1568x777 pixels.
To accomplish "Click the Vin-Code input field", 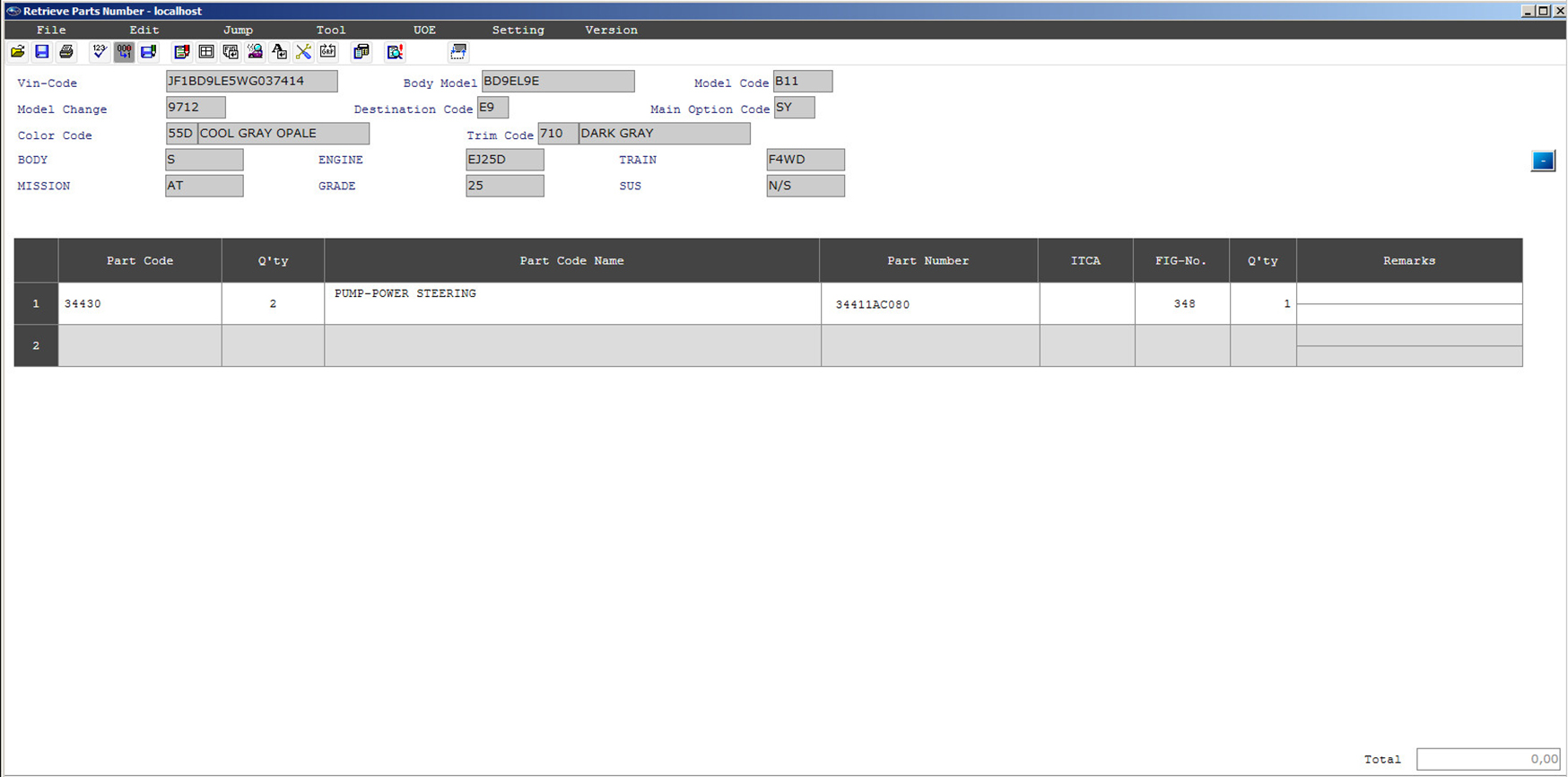I will [251, 82].
